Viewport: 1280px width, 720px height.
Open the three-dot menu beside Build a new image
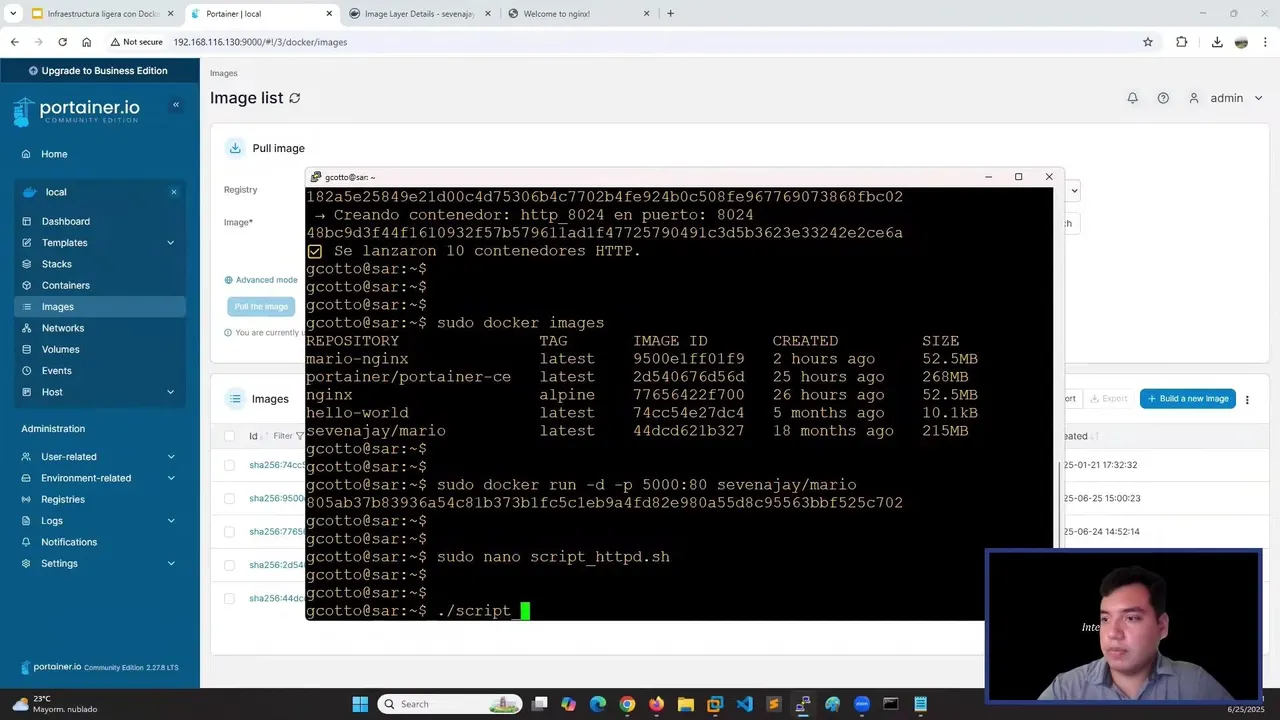[1247, 399]
